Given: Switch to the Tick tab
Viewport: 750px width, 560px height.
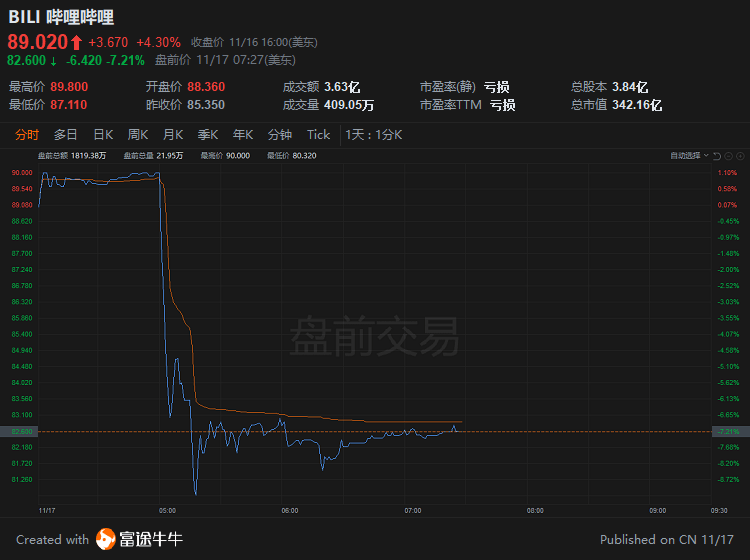Looking at the screenshot, I should pos(319,135).
